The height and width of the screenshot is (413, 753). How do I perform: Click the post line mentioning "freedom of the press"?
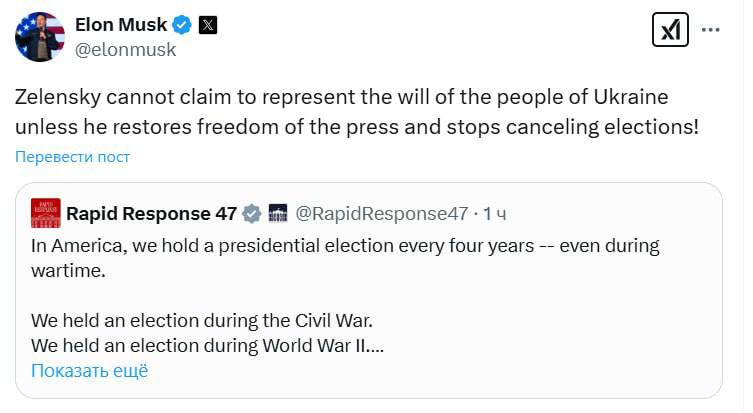pos(357,127)
